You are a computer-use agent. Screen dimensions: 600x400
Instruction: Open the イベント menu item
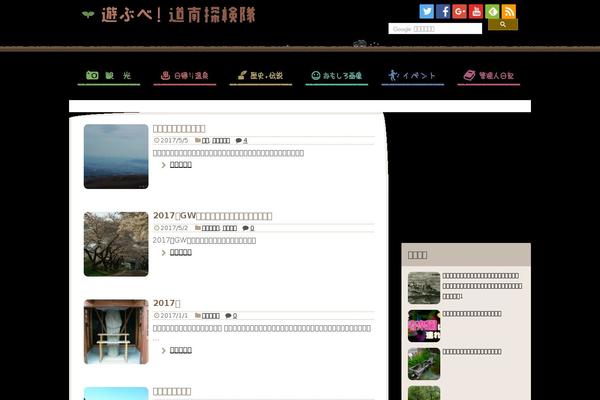[412, 76]
